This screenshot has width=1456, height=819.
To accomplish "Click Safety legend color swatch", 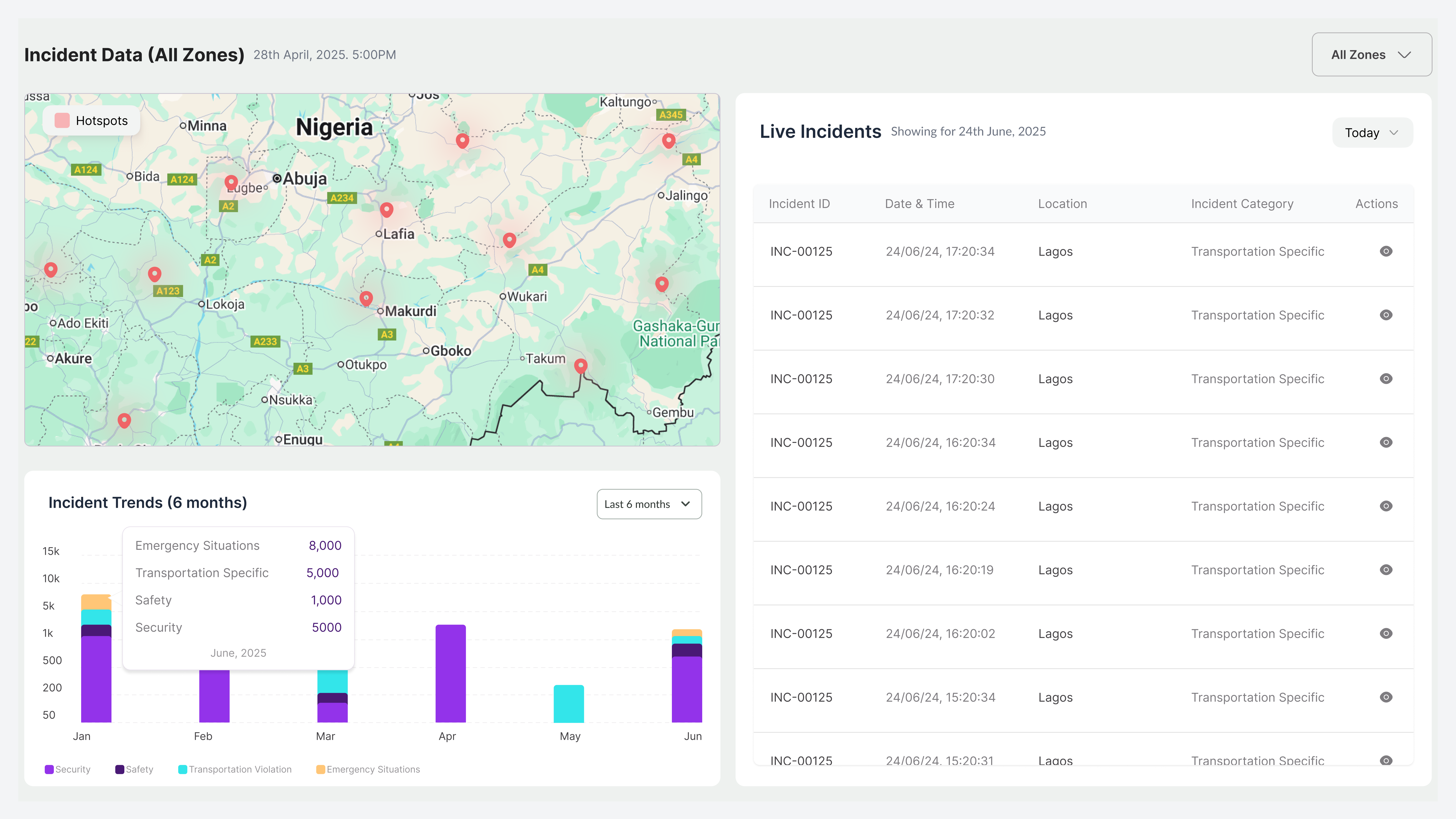I will [120, 769].
